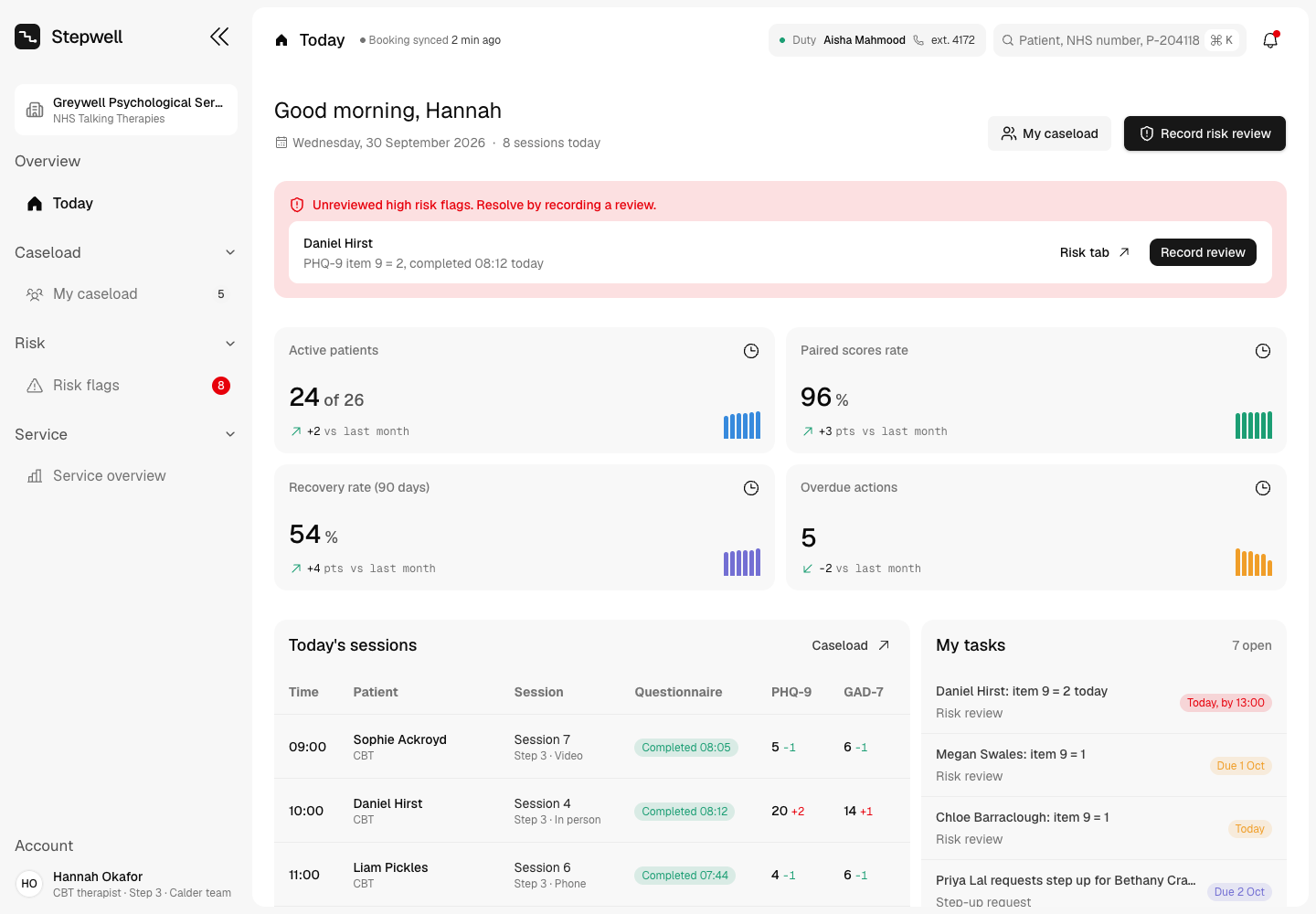The image size is (1316, 914).
Task: Click the Record risk review button
Action: pos(1205,133)
